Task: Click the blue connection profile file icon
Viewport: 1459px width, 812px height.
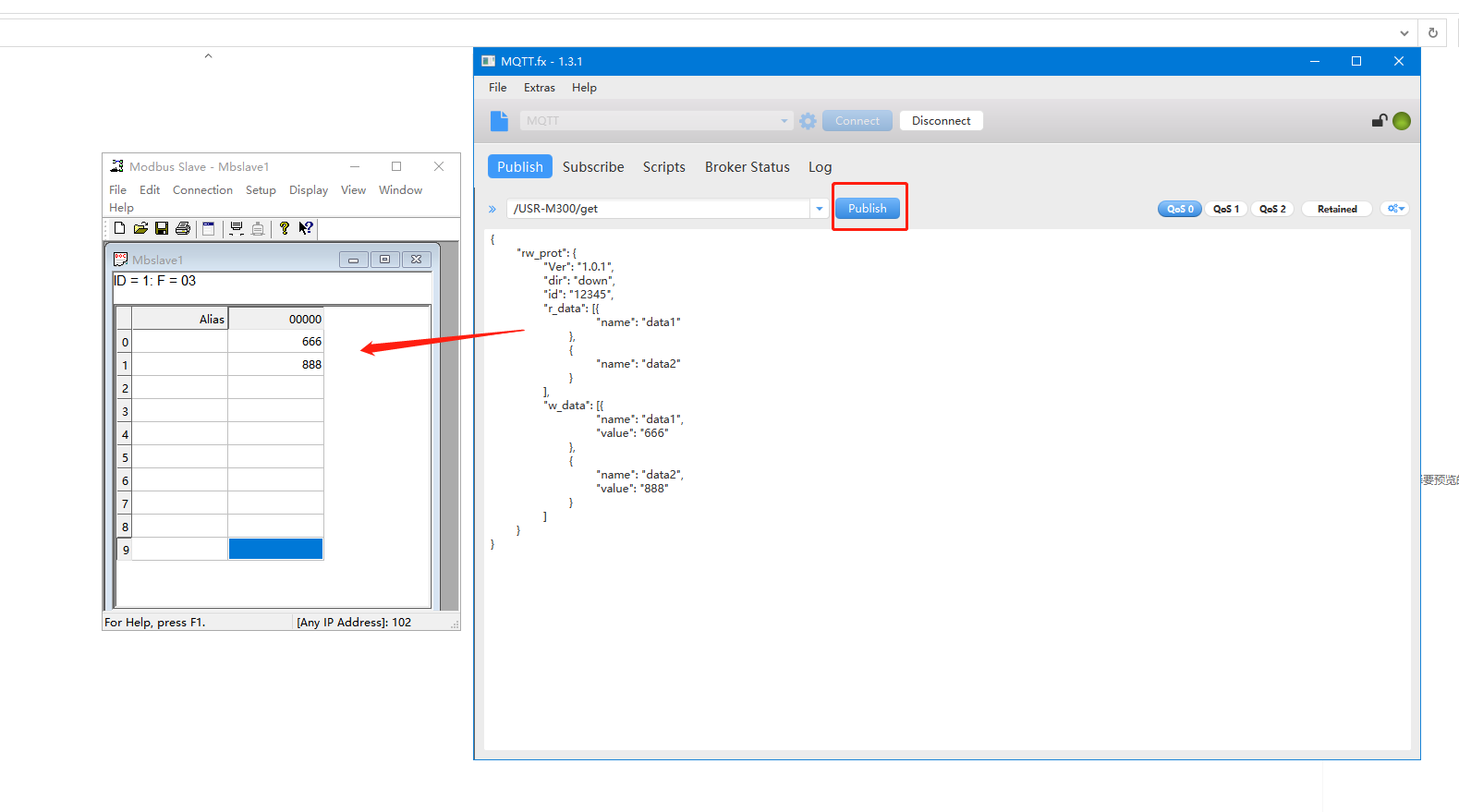Action: 499,121
